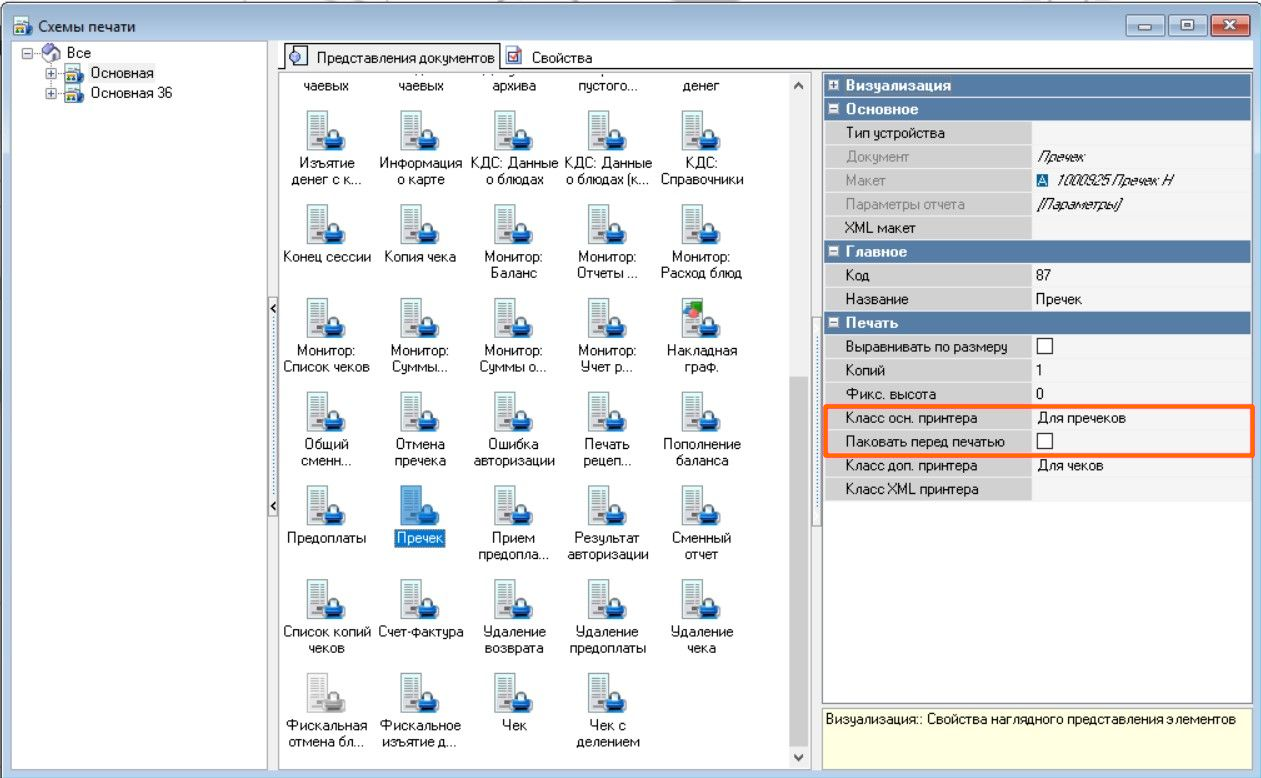Click the Счет-фактура document icon

point(419,600)
